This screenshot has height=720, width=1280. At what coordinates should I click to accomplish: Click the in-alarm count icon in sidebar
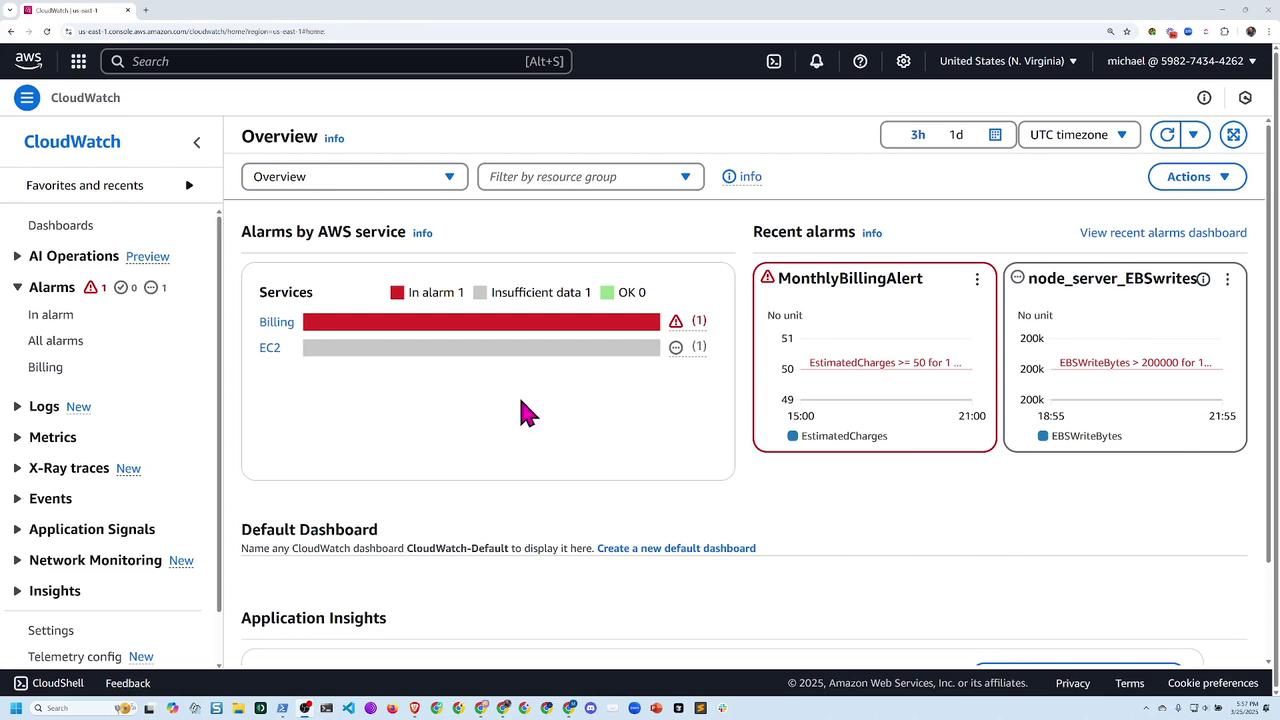point(91,287)
